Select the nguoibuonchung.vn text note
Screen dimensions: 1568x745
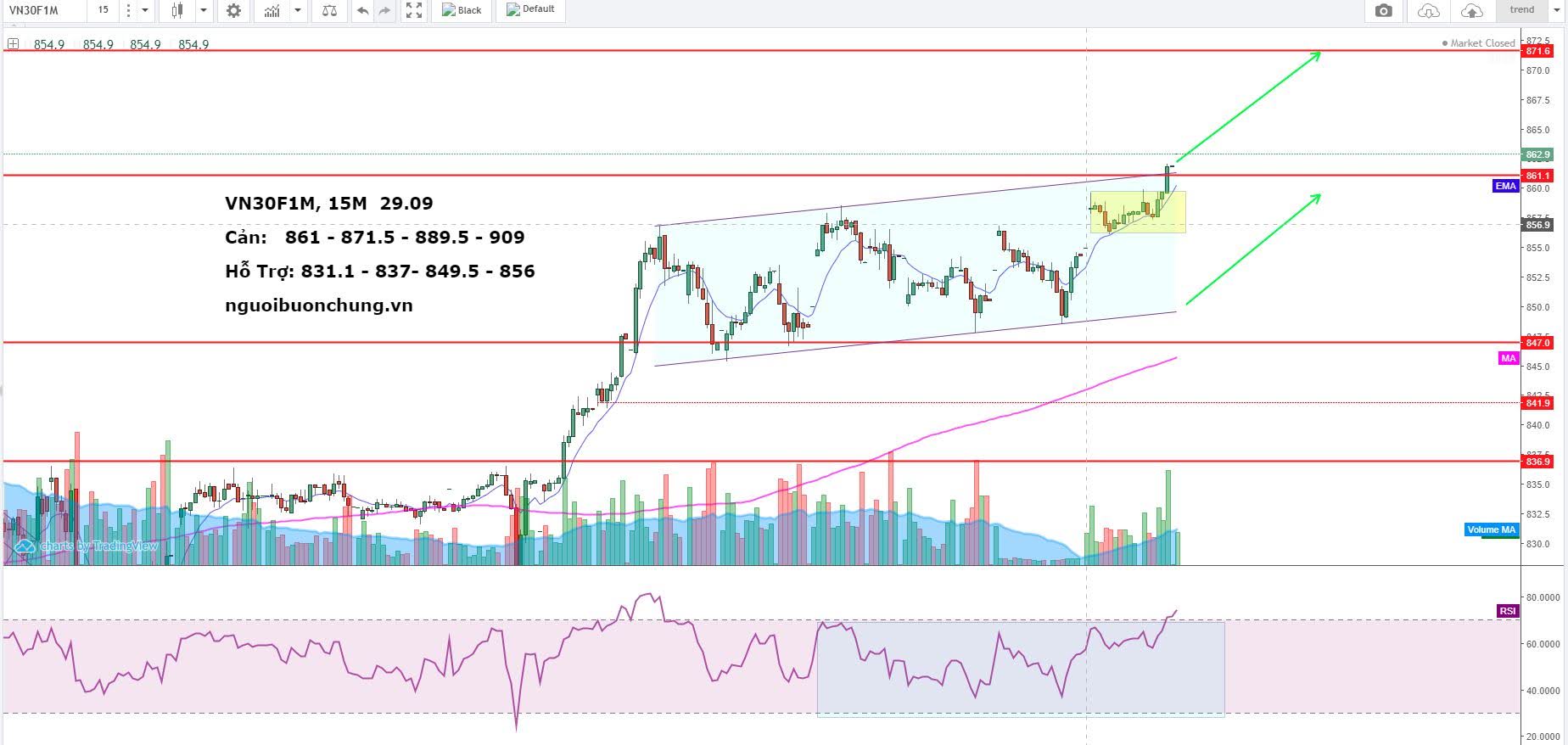point(319,305)
